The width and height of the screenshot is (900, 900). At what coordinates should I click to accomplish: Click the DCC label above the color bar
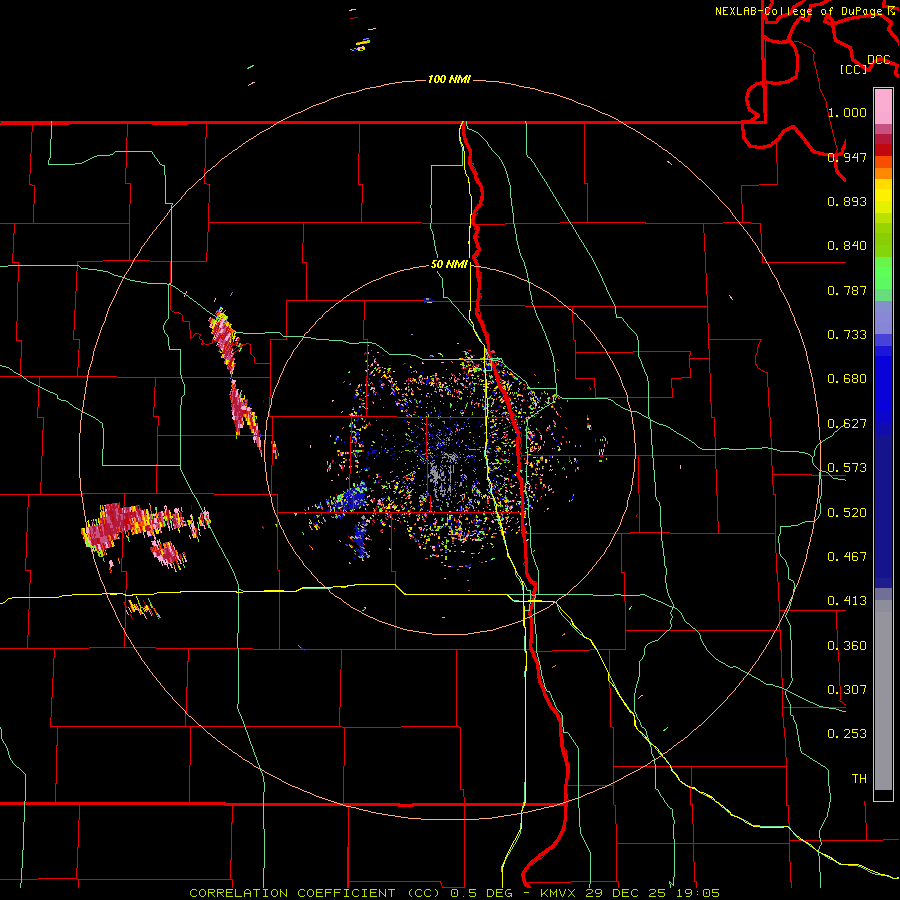click(x=879, y=60)
